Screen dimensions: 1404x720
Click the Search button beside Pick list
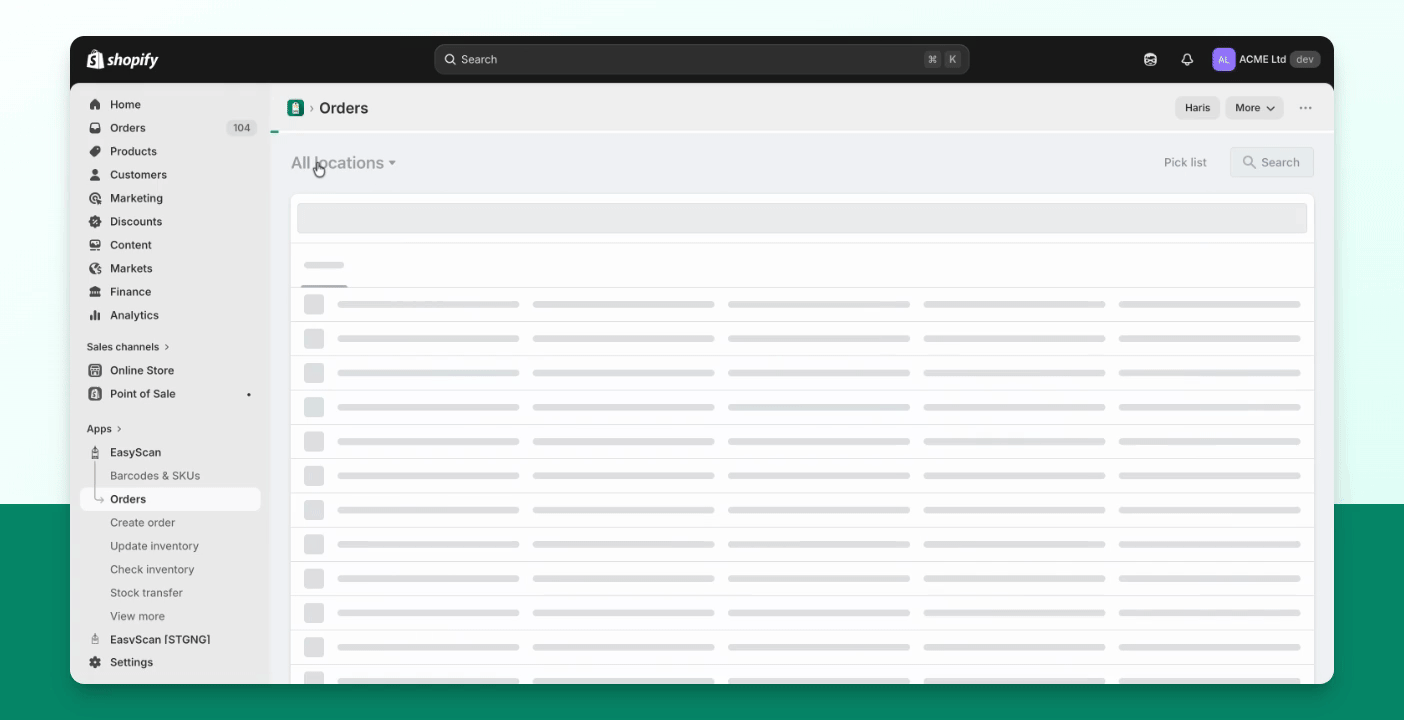(1272, 162)
